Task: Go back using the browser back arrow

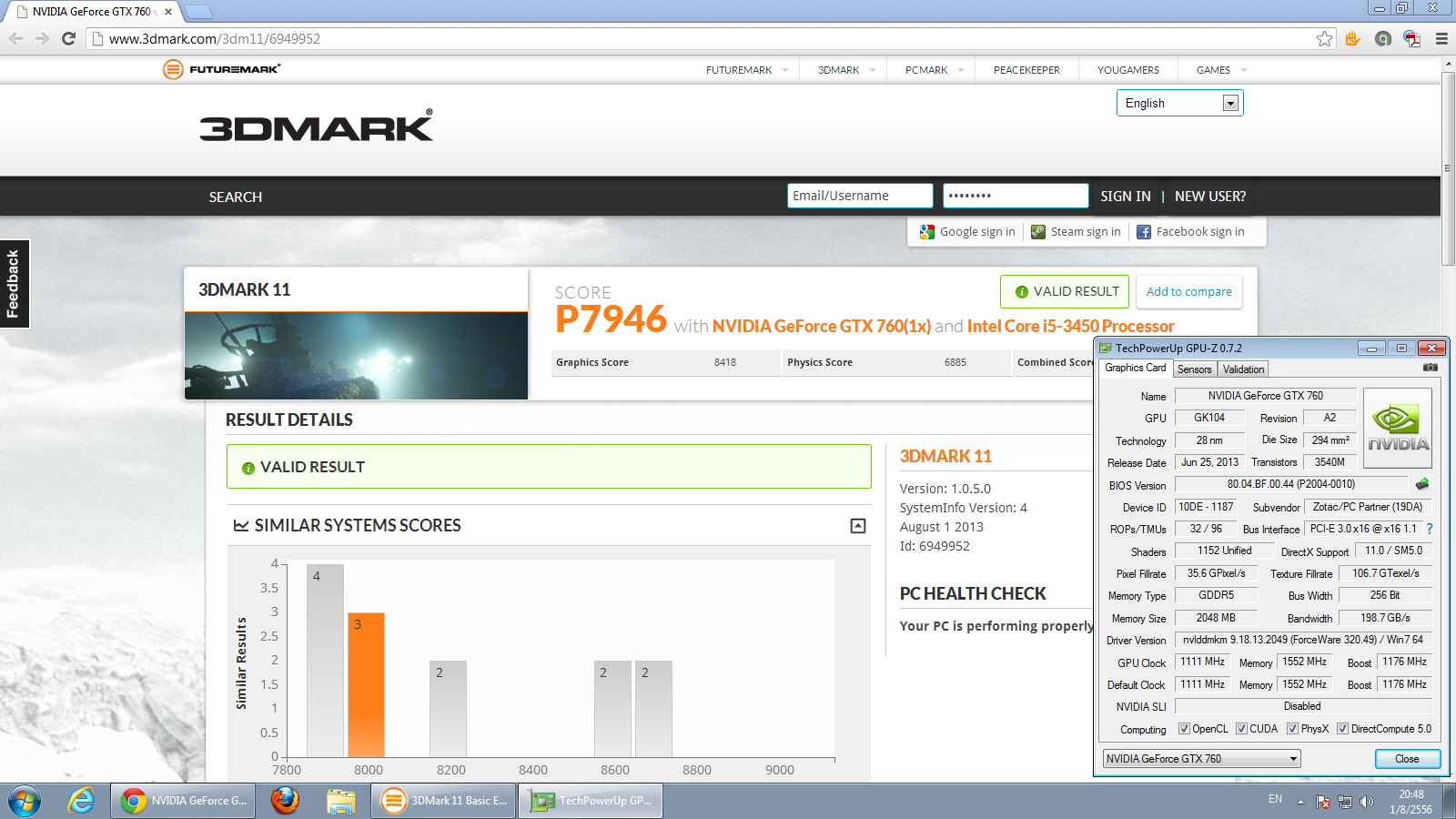Action: [x=15, y=38]
